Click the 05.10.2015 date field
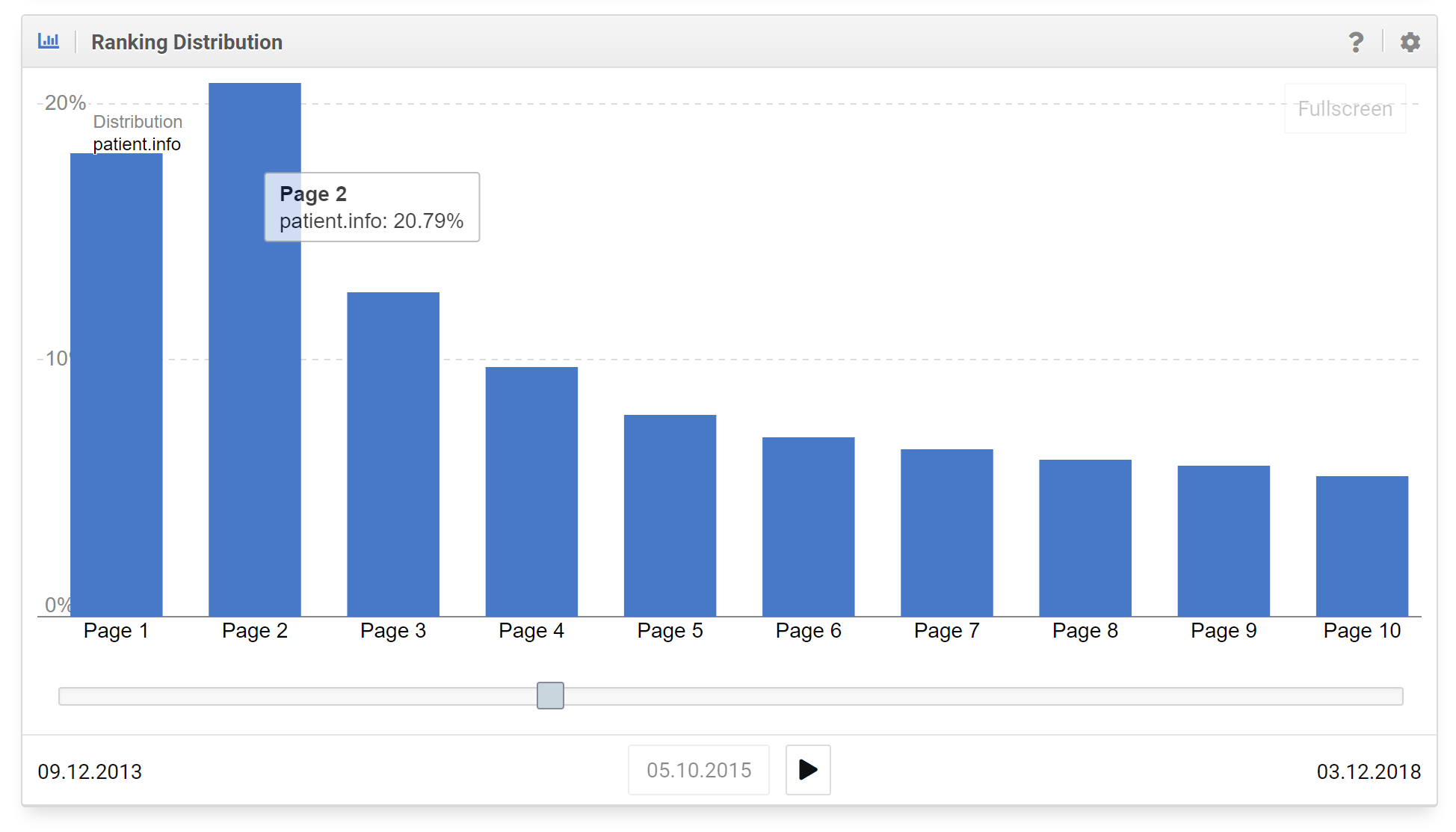 [699, 770]
